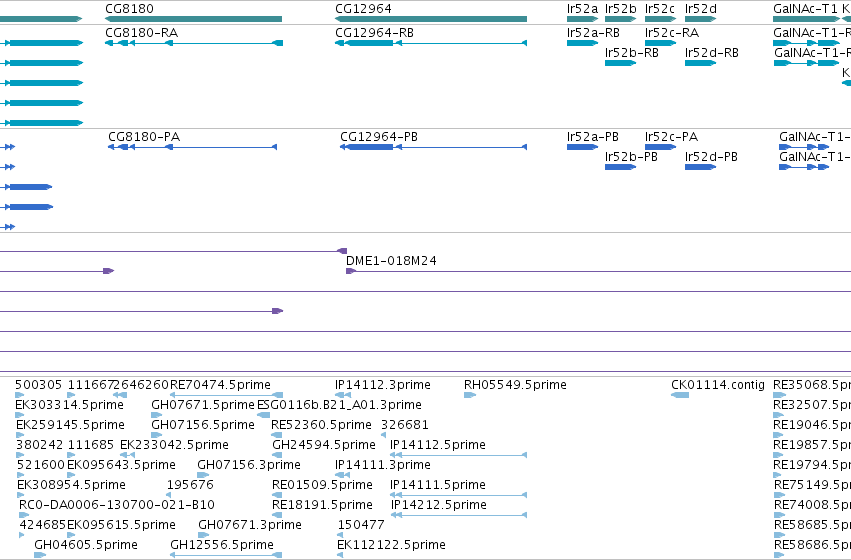Select the EK233042.5prime EST label

point(174,445)
